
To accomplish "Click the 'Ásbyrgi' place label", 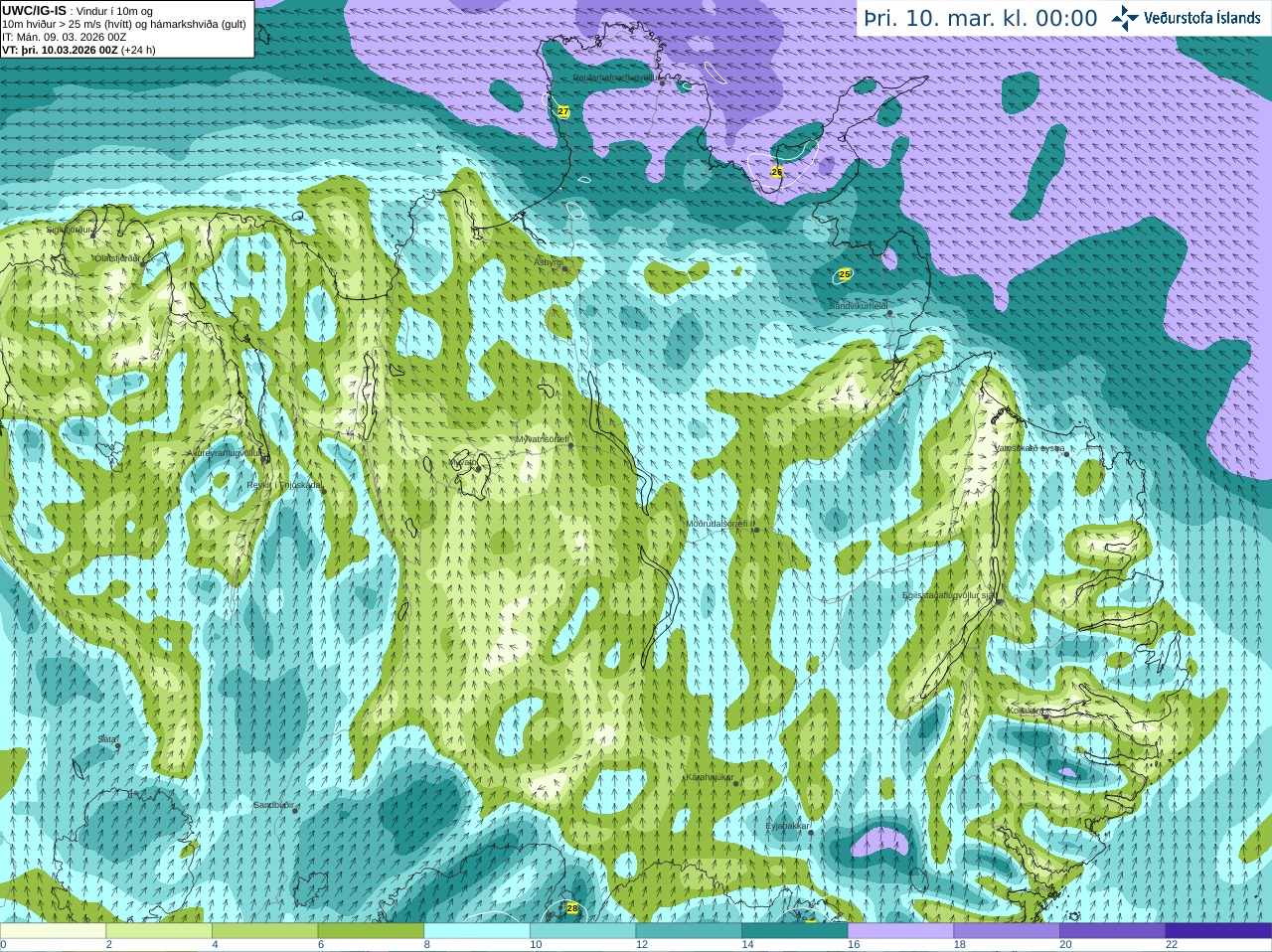I will (x=549, y=262).
